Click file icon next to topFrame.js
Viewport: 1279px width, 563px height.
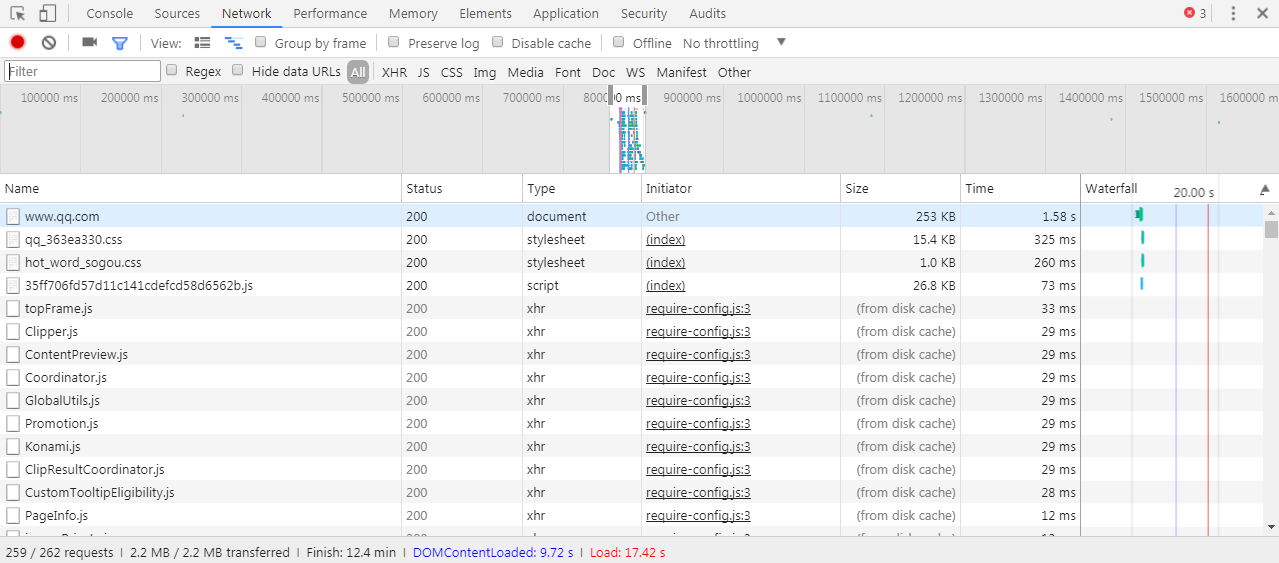(13, 308)
